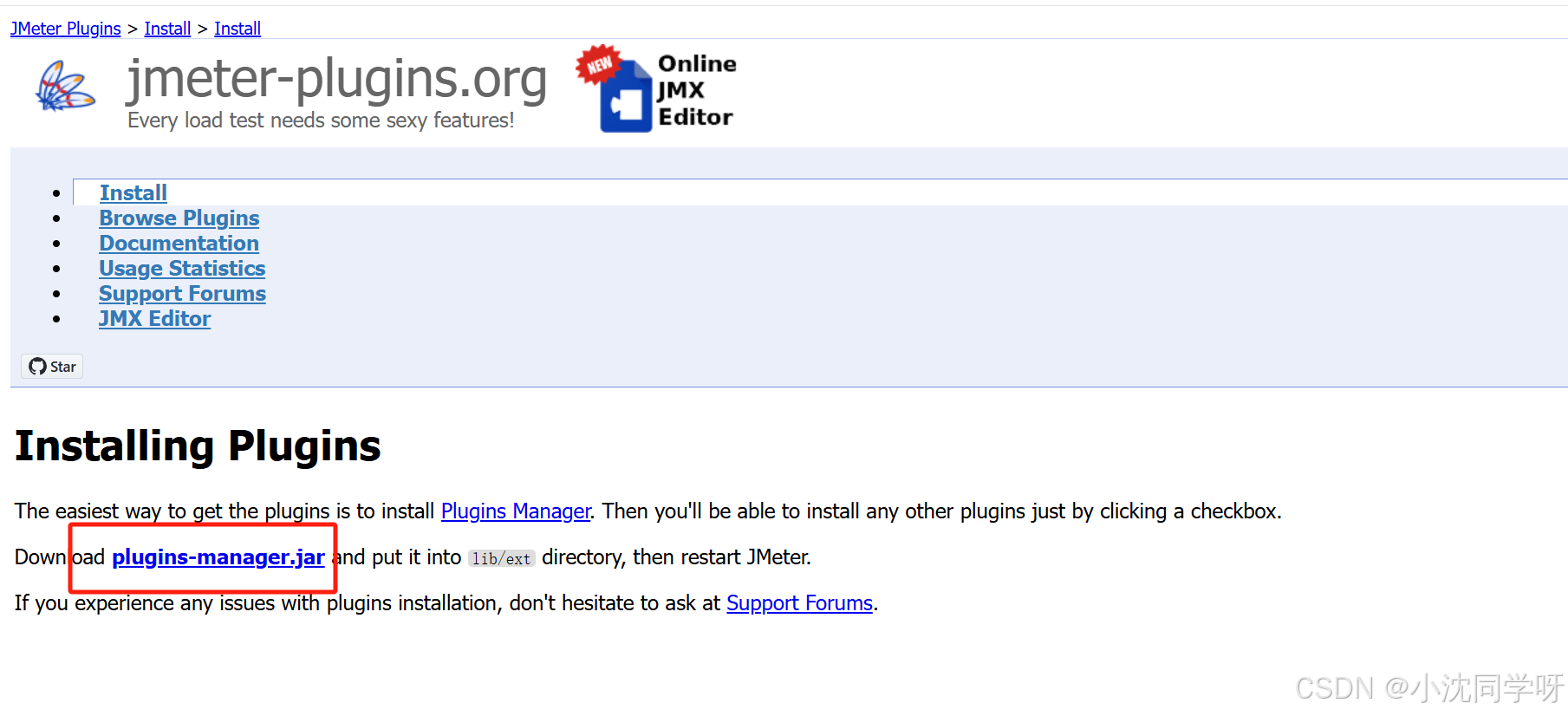Click the jmeter-plugins.org site title

coord(337,79)
